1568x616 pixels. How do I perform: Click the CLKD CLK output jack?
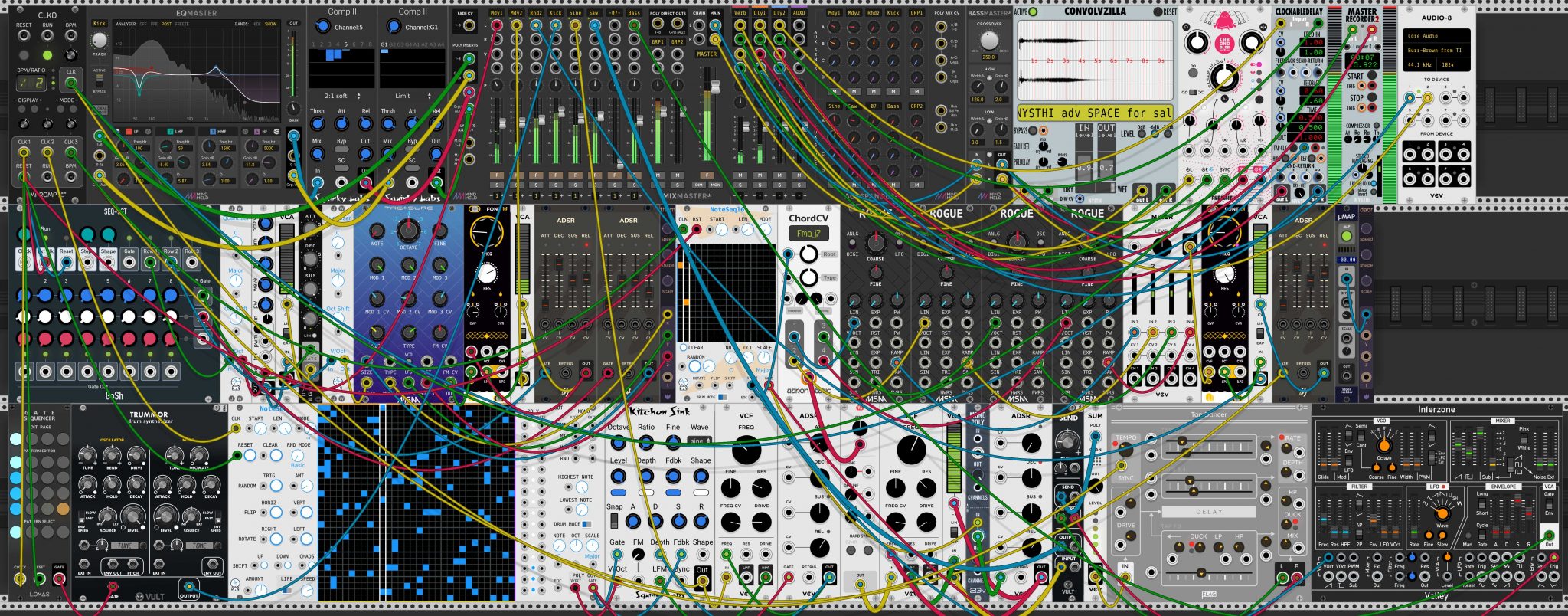71,82
